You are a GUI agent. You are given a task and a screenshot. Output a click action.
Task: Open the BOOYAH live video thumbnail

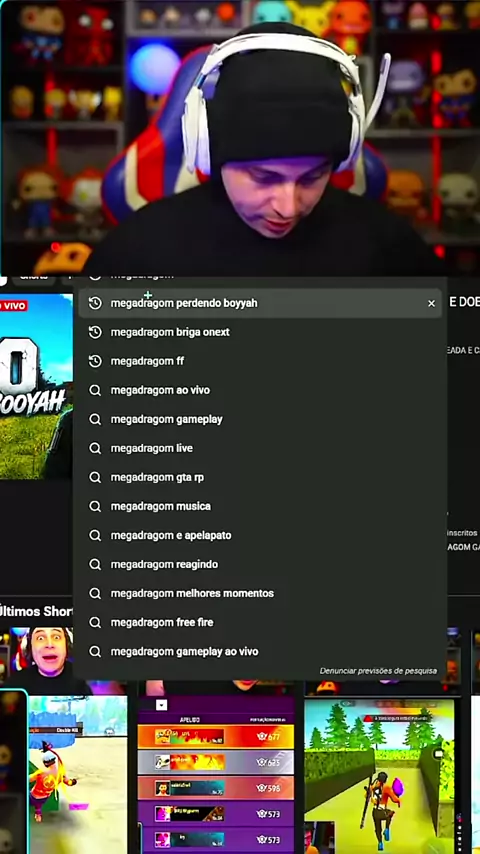pyautogui.click(x=36, y=387)
